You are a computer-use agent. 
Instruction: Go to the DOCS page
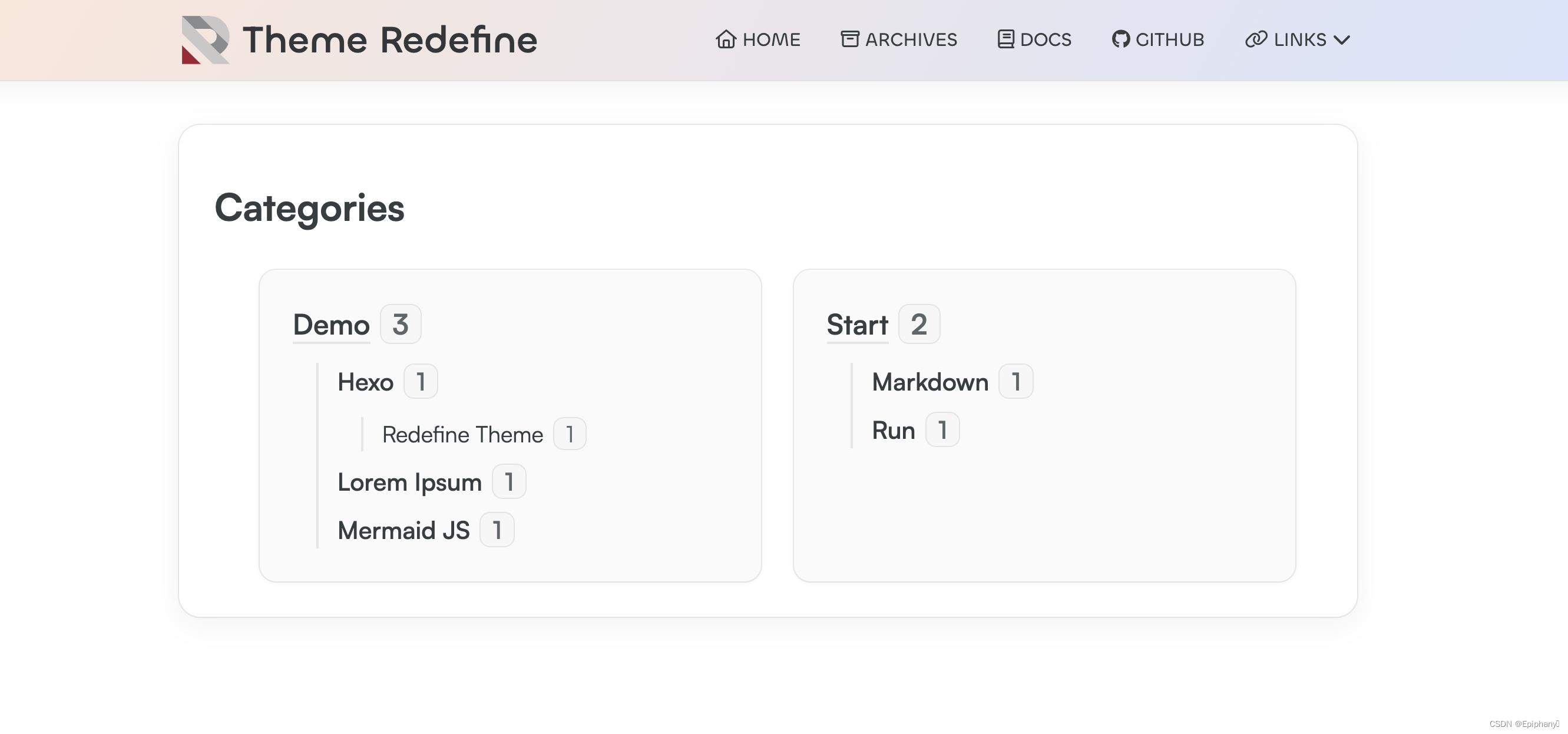click(x=1045, y=39)
